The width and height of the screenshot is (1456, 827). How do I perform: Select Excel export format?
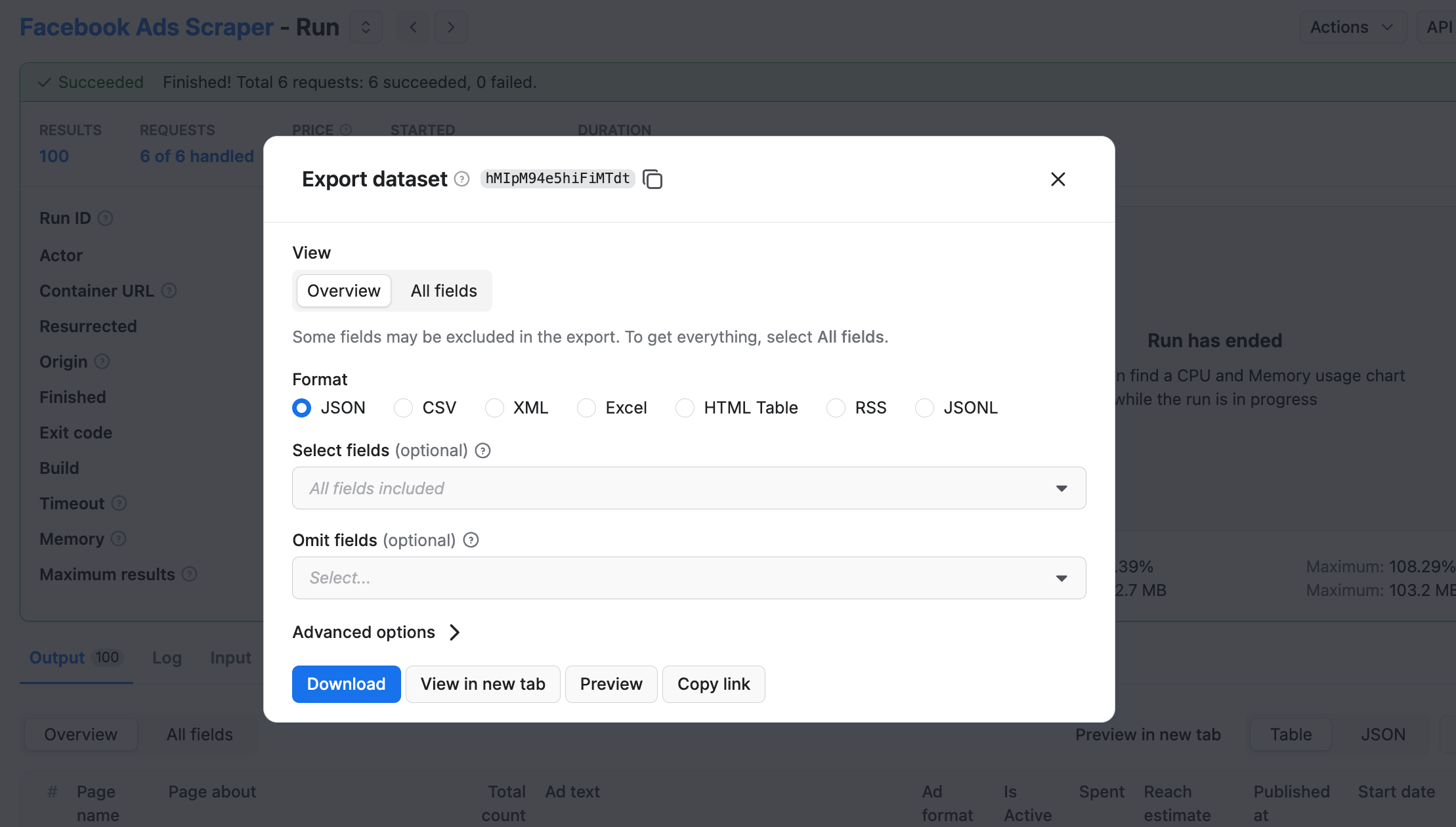[x=586, y=408]
